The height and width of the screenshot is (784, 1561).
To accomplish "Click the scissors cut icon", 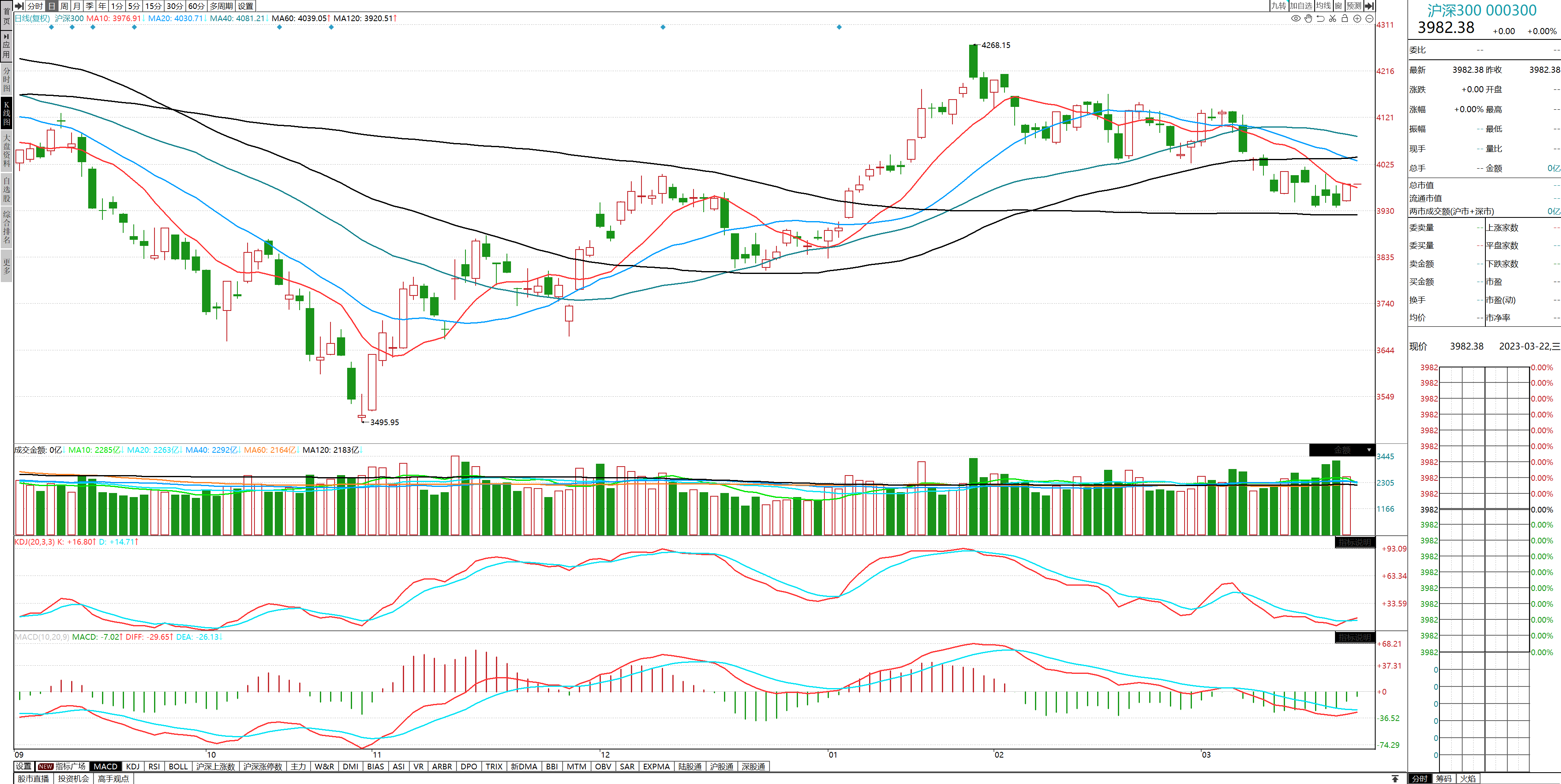I will click(x=1333, y=18).
